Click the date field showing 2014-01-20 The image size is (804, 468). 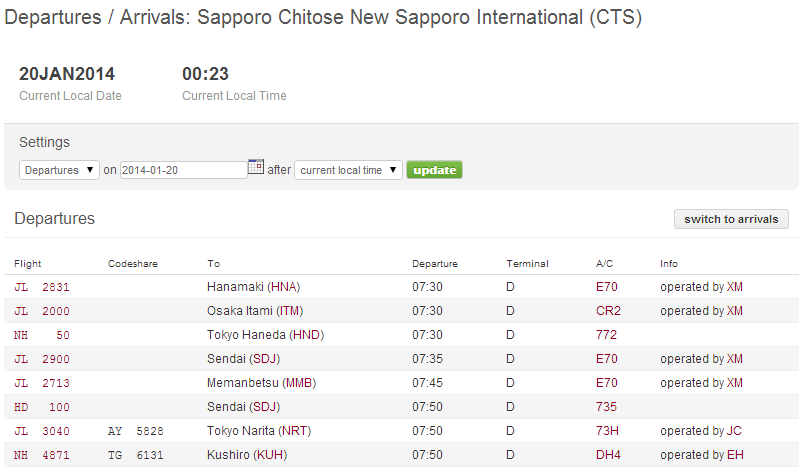183,170
